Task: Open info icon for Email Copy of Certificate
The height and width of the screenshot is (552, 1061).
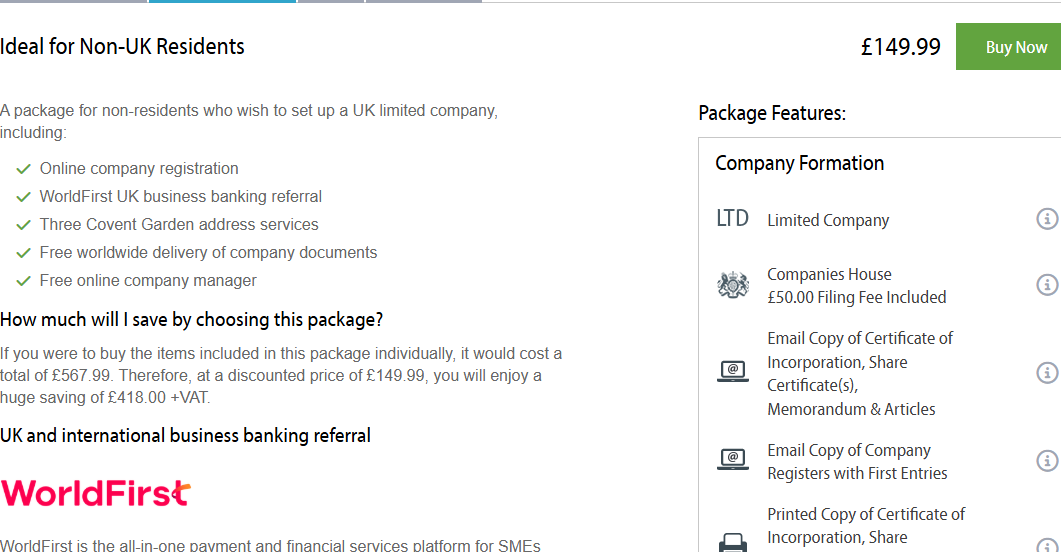Action: (1047, 373)
